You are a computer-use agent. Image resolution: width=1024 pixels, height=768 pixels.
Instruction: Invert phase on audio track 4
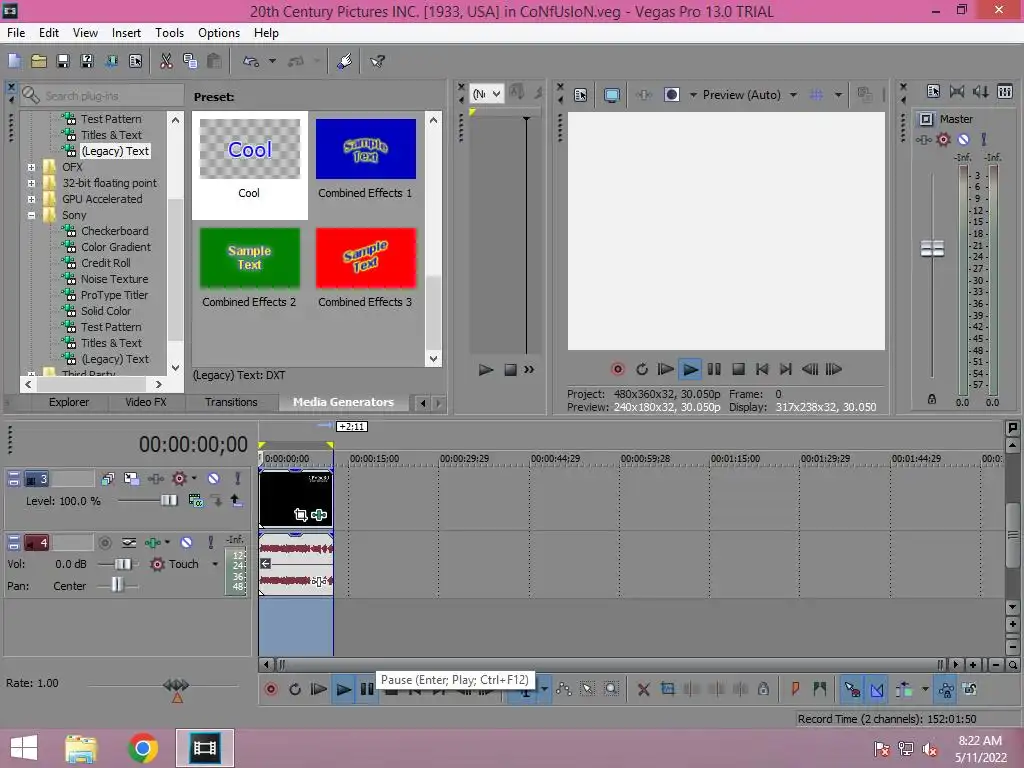(x=129, y=543)
